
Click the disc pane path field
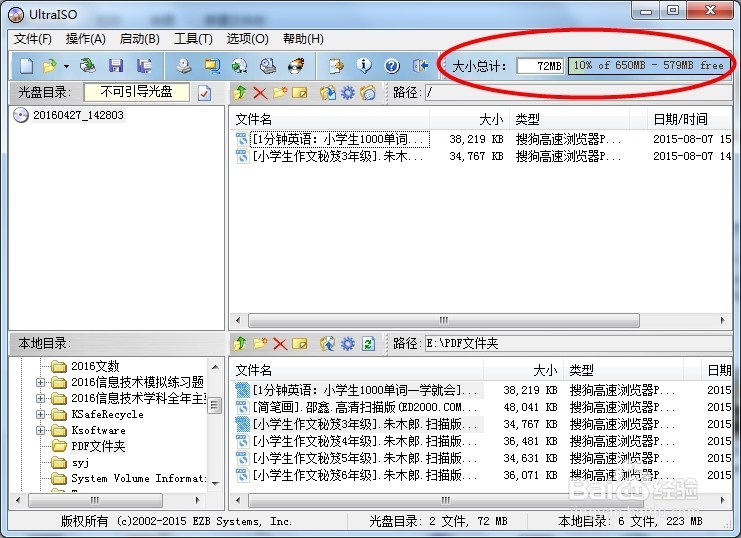(x=578, y=93)
